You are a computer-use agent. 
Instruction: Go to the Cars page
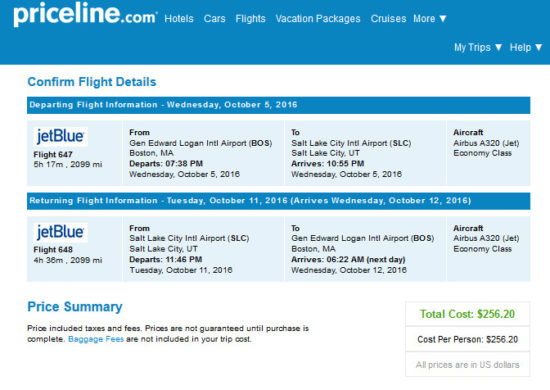(214, 19)
